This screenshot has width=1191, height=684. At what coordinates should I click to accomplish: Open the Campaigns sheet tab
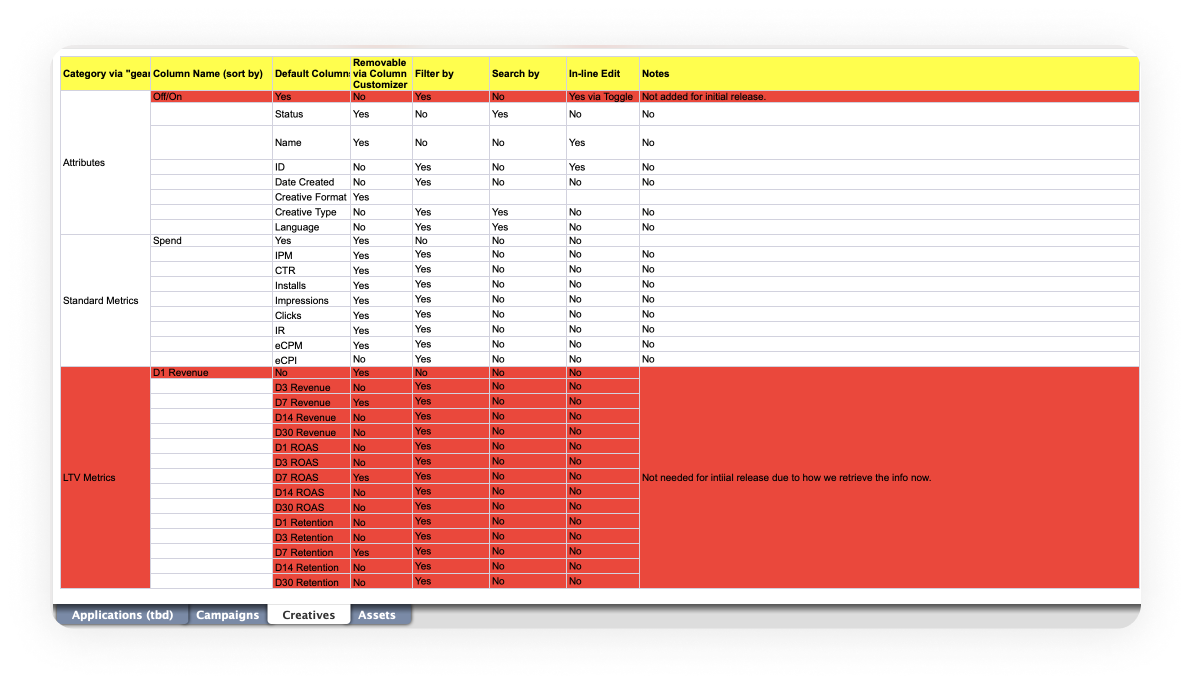[227, 615]
